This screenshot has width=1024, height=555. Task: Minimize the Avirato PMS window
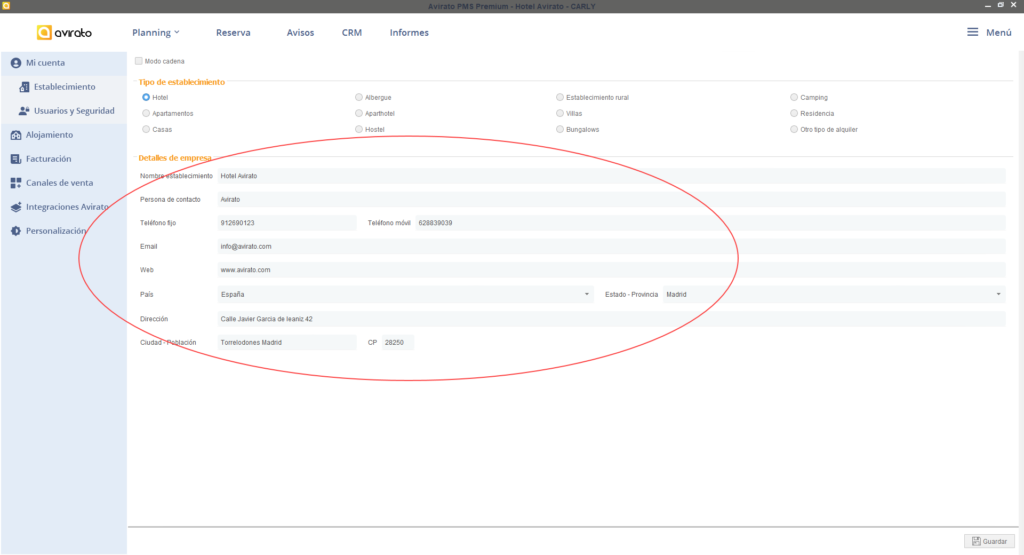coord(987,5)
